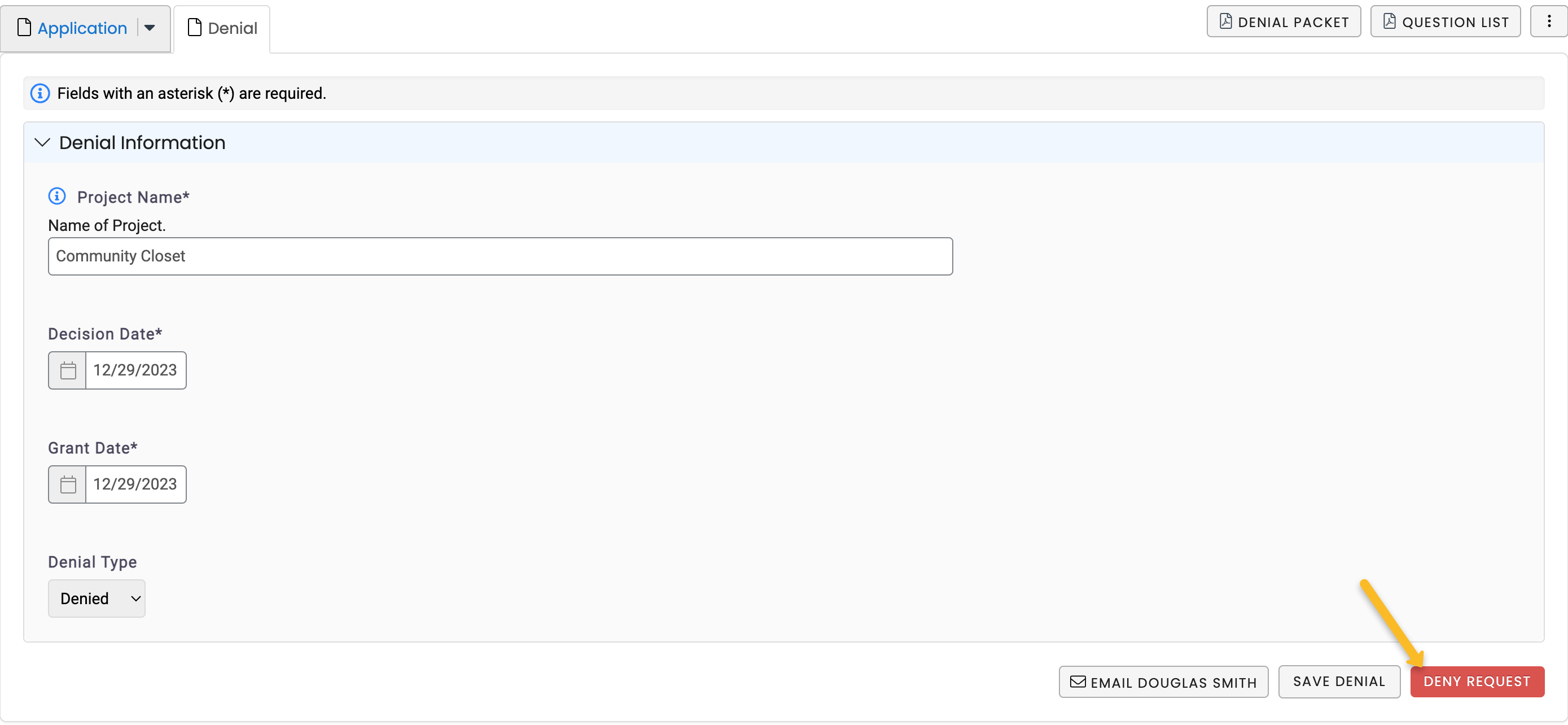Click the Grant Date input field
The height and width of the screenshot is (725, 1568).
(135, 484)
